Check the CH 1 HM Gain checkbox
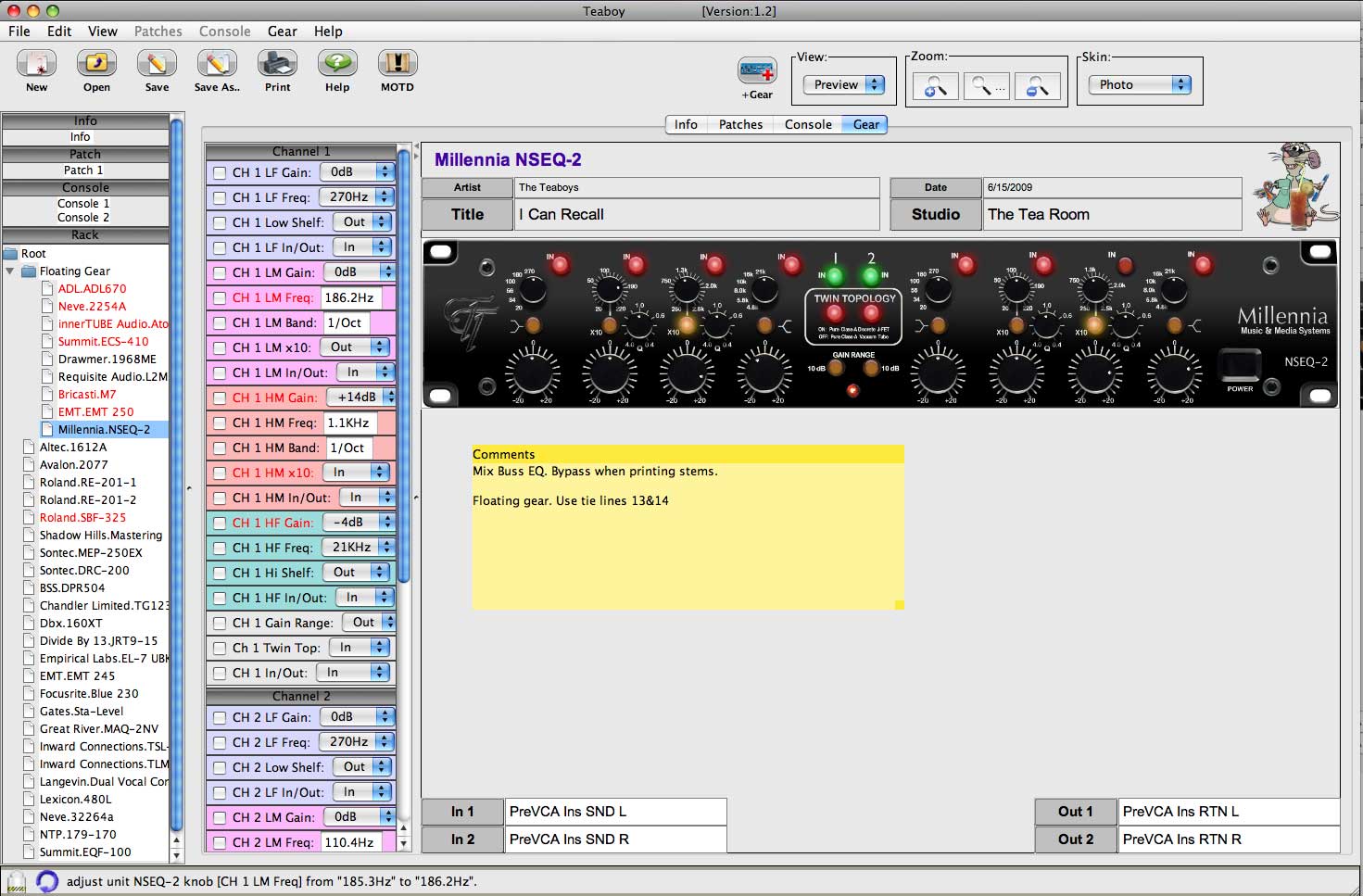The width and height of the screenshot is (1363, 896). coord(220,398)
